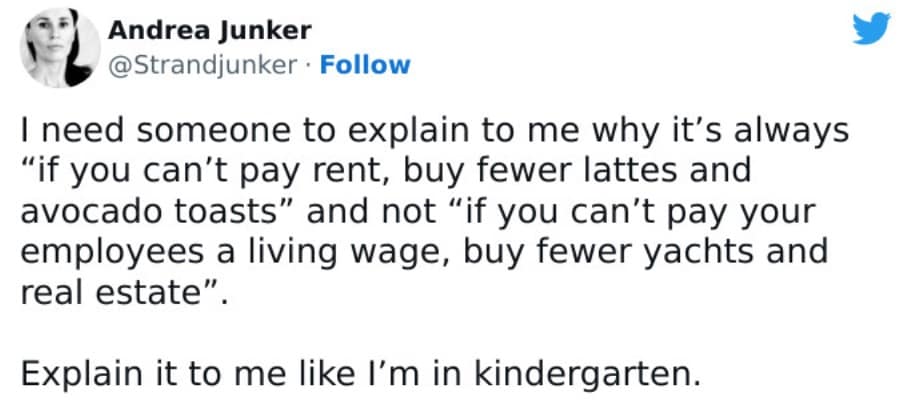
Task: Click the Andrea Junker display name
Action: point(209,31)
